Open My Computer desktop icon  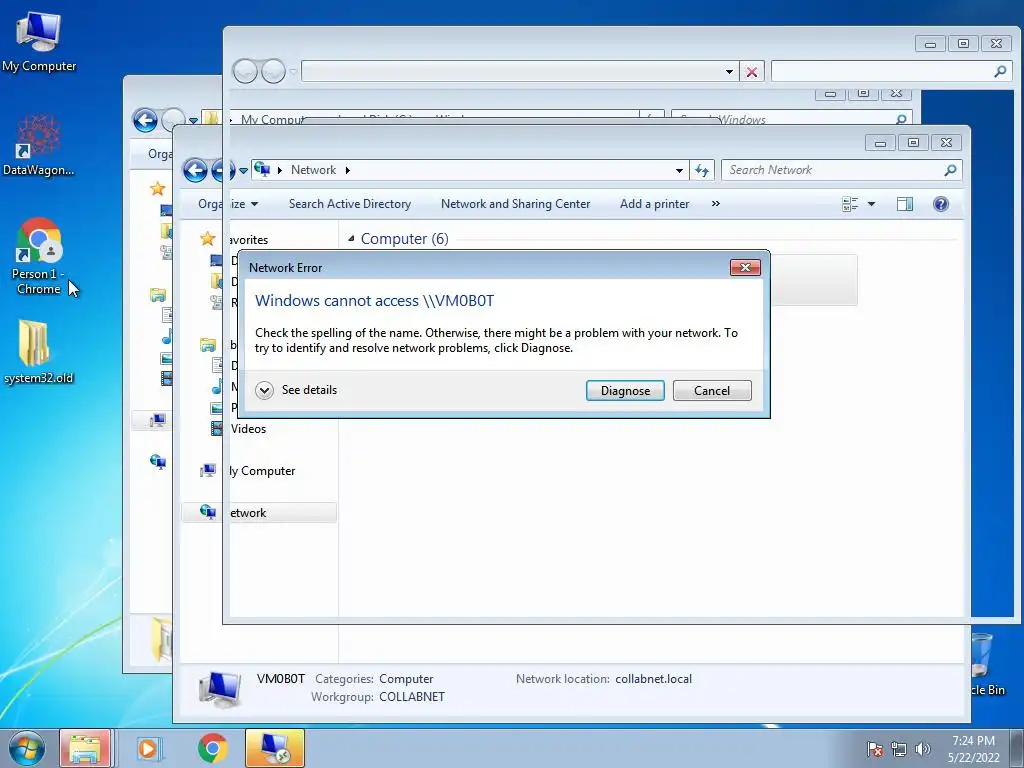[x=39, y=41]
